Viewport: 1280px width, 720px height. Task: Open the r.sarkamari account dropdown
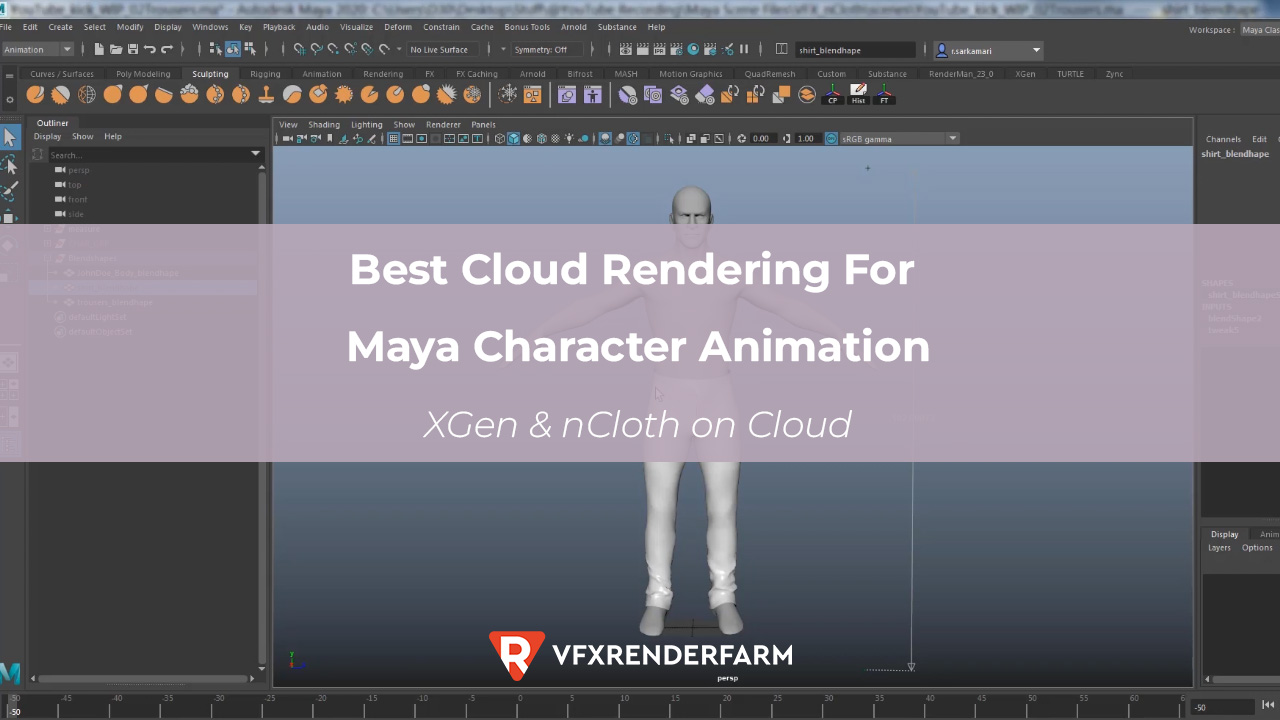[988, 49]
